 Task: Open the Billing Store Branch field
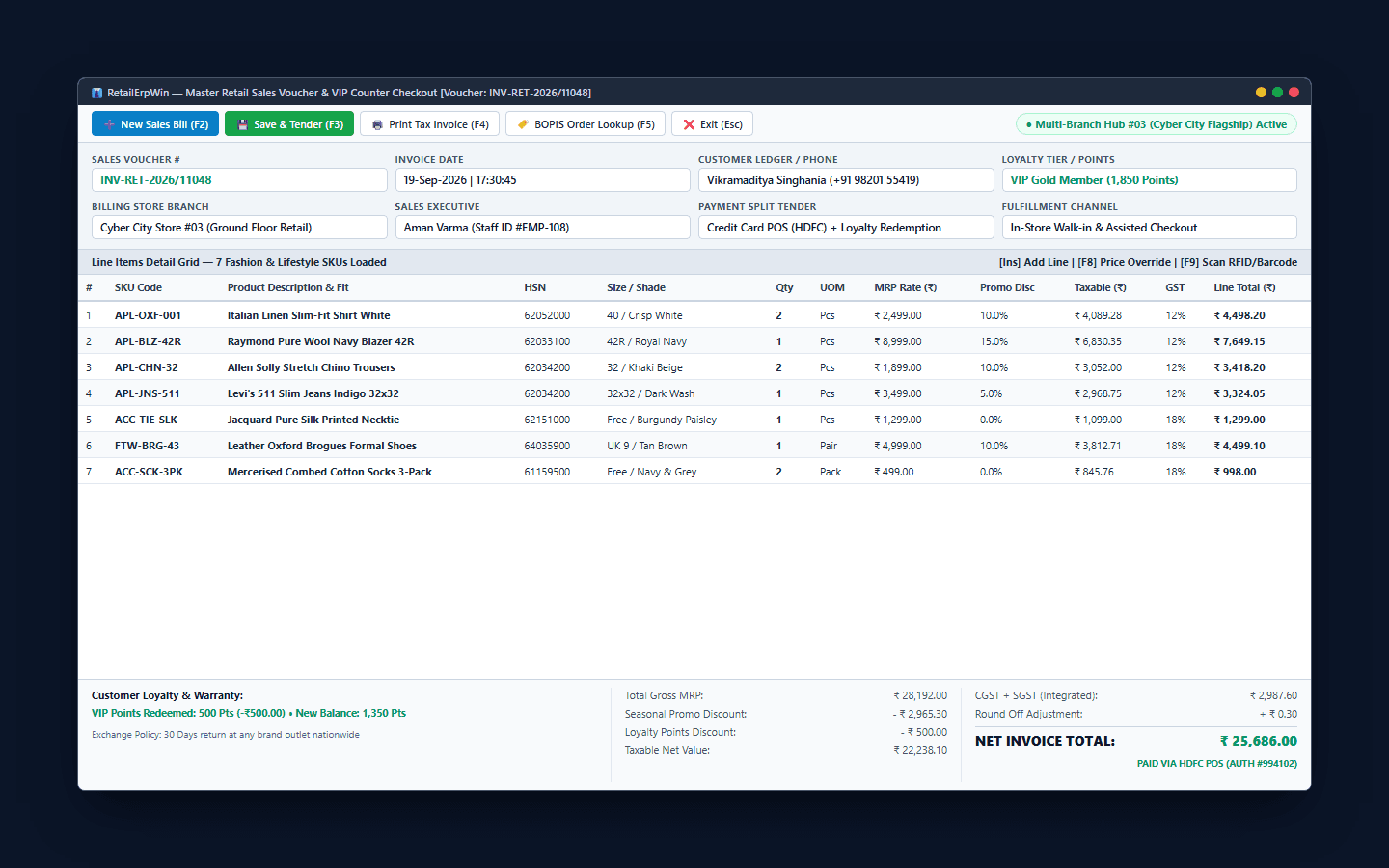click(239, 228)
